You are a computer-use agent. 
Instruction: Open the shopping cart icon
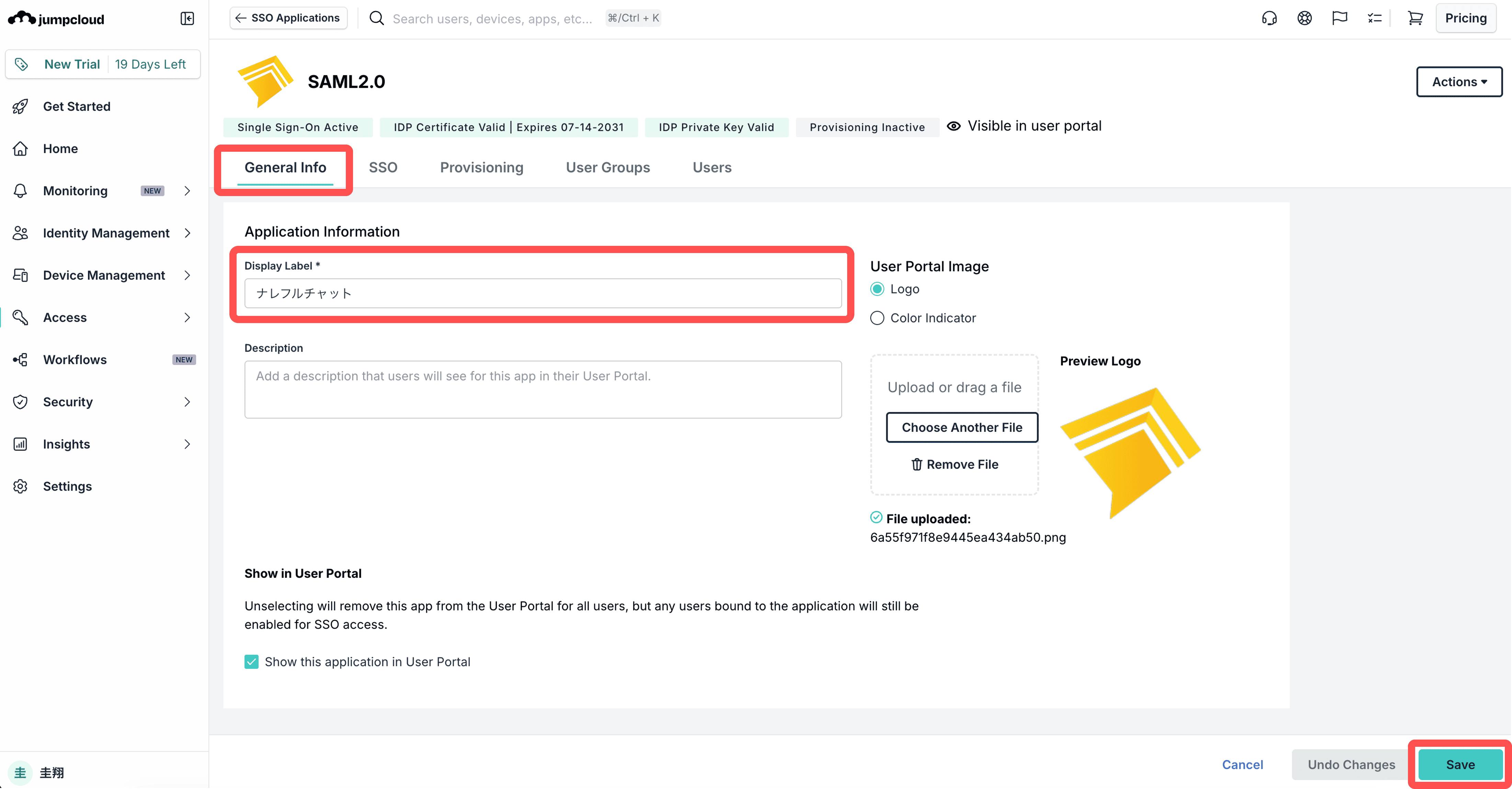tap(1415, 18)
